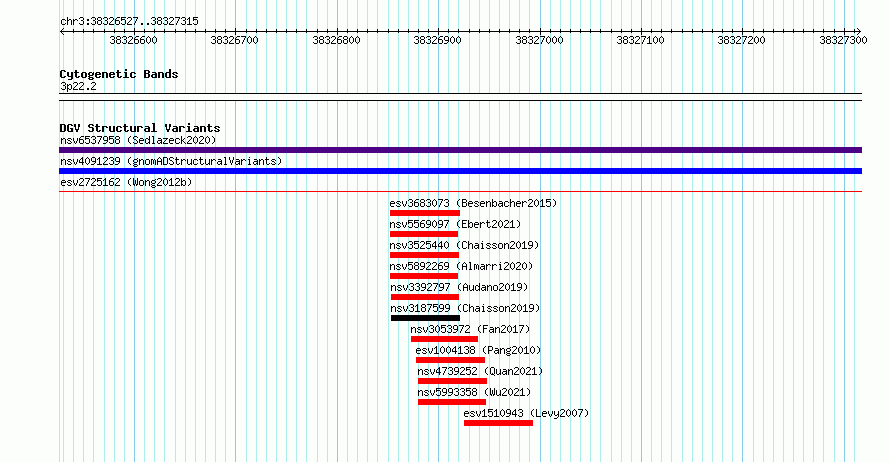890x462 pixels.
Task: Select the thin red esv2725162 line
Action: 460,192
